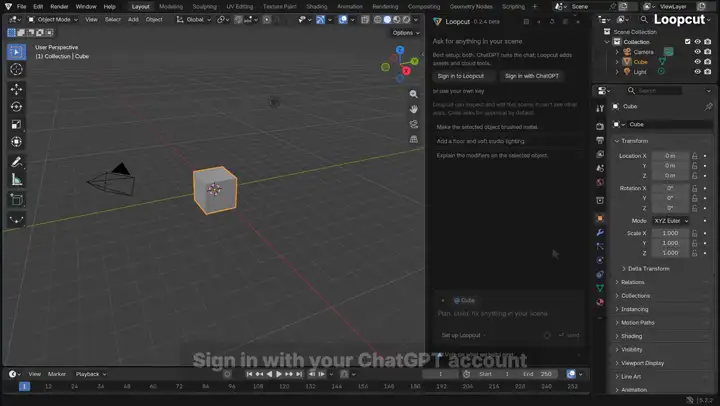Click or use your own key link
The image size is (720, 406).
(458, 91)
